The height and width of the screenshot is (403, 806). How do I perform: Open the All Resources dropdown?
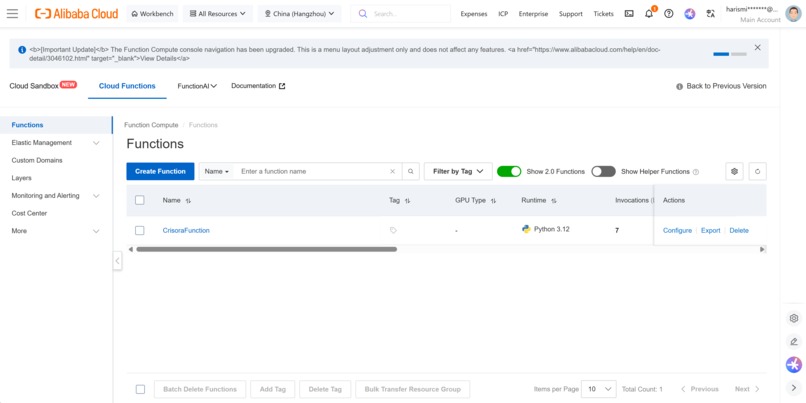pyautogui.click(x=218, y=14)
